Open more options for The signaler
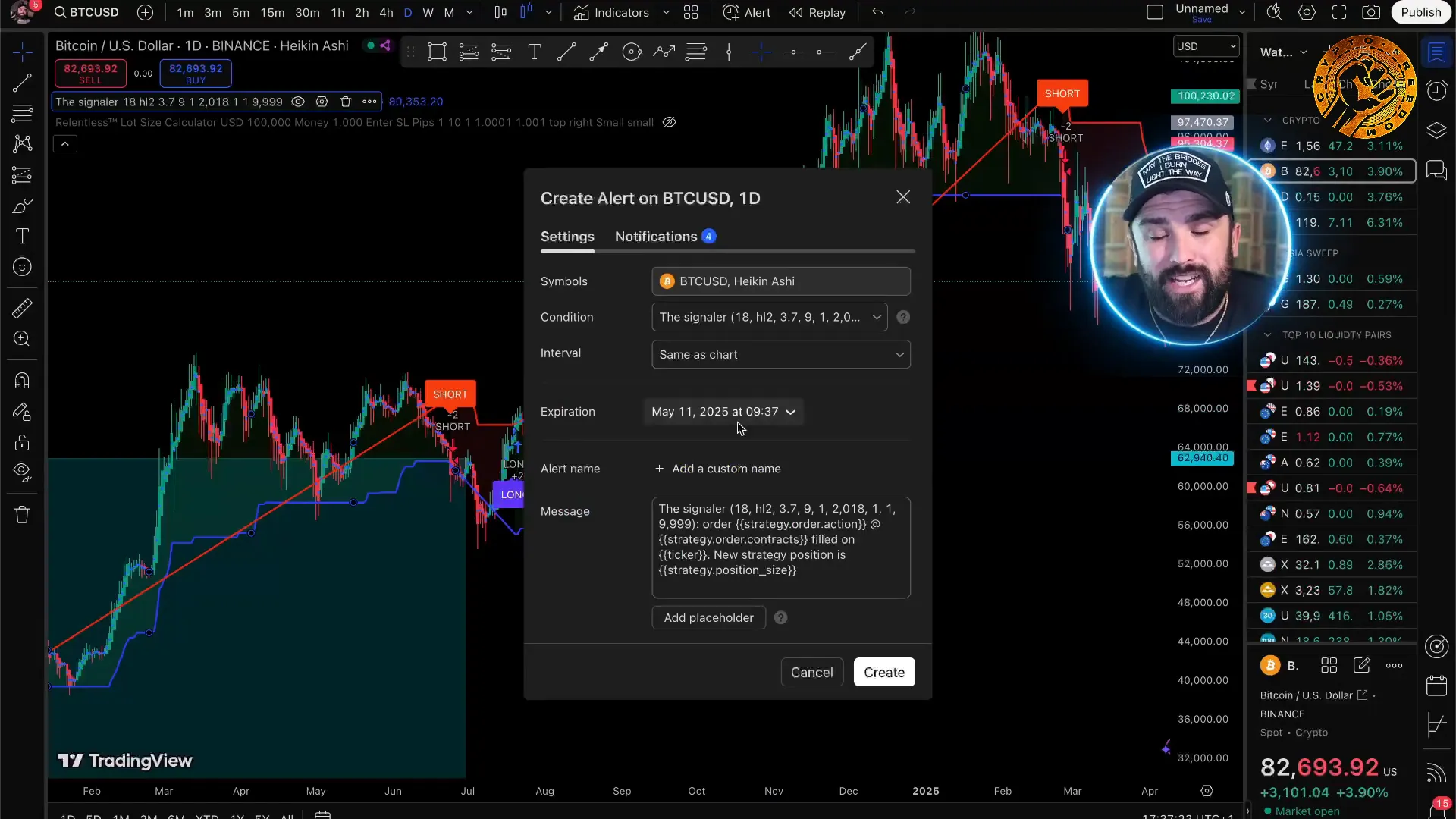This screenshot has width=1456, height=819. click(369, 102)
